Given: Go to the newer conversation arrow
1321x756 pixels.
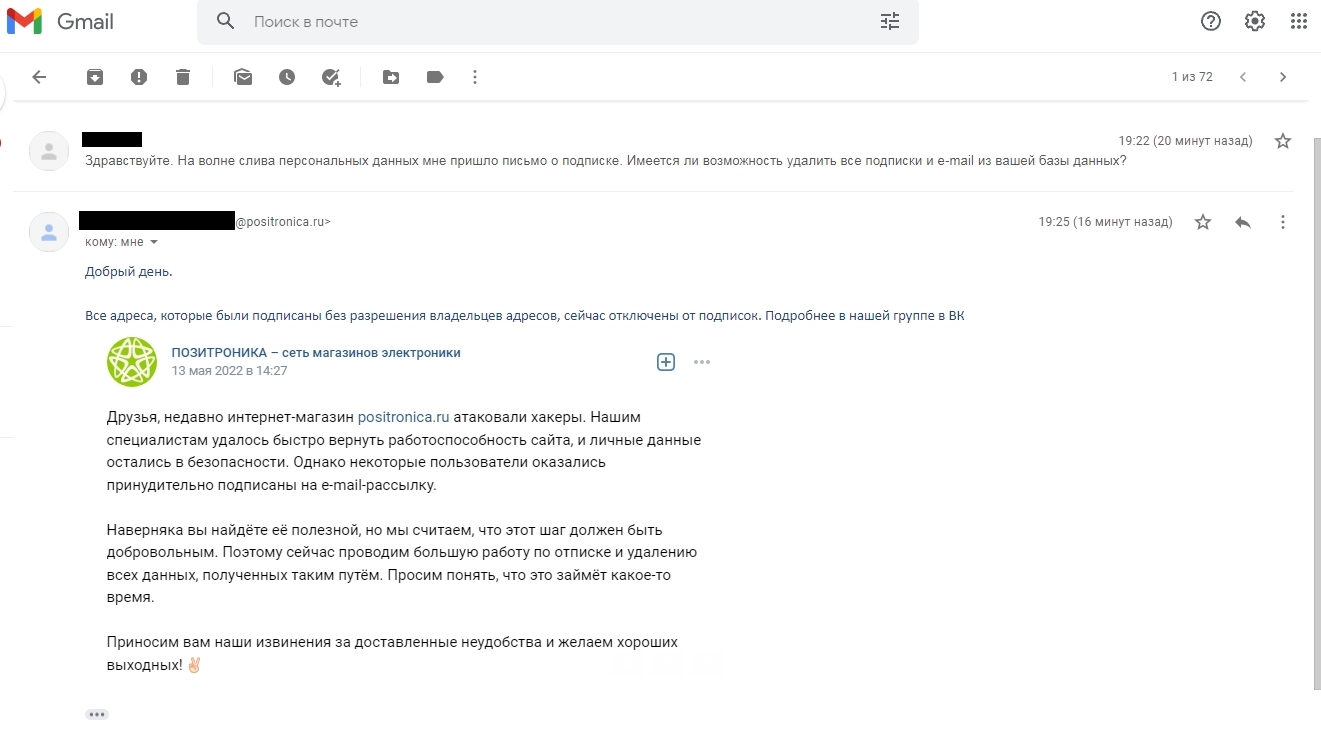Looking at the screenshot, I should click(x=1243, y=77).
